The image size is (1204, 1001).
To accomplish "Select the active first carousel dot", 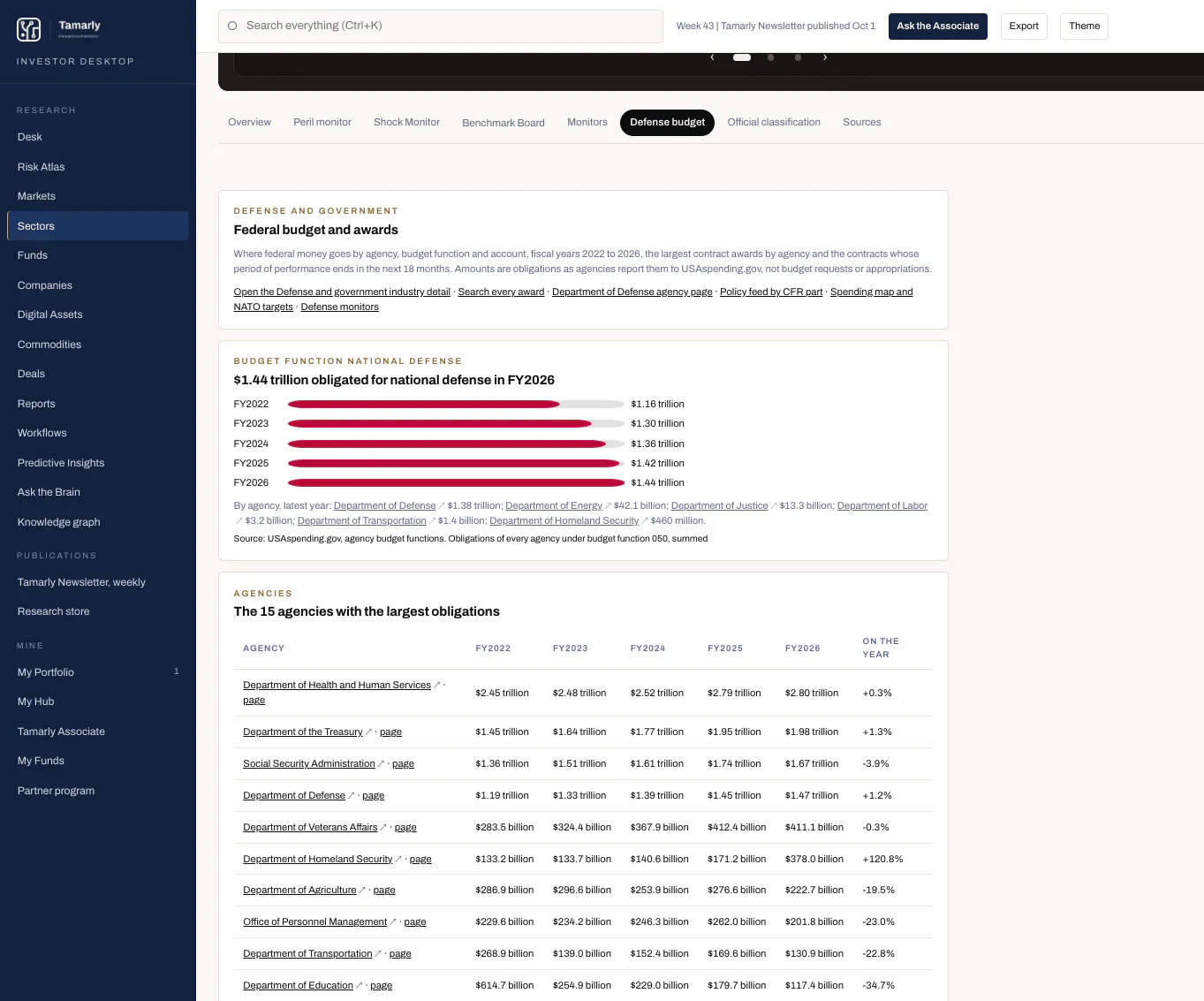I will pyautogui.click(x=742, y=57).
